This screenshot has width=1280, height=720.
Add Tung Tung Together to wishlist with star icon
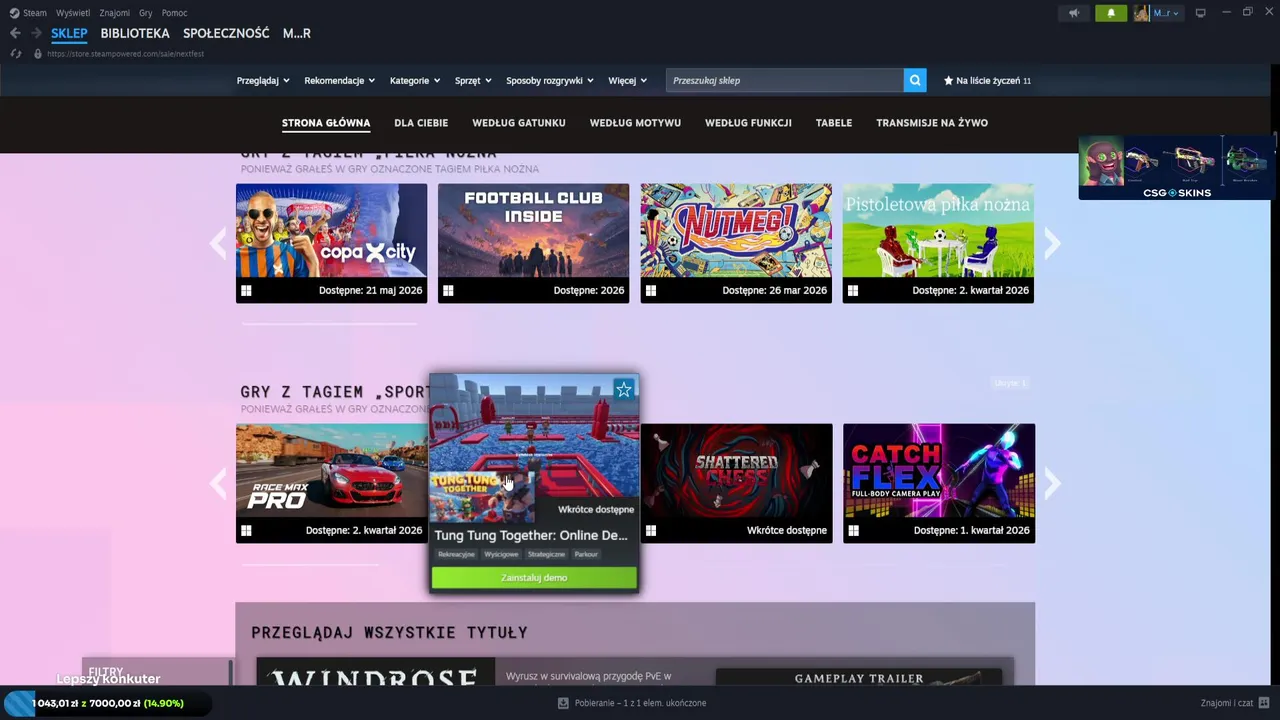tap(624, 389)
